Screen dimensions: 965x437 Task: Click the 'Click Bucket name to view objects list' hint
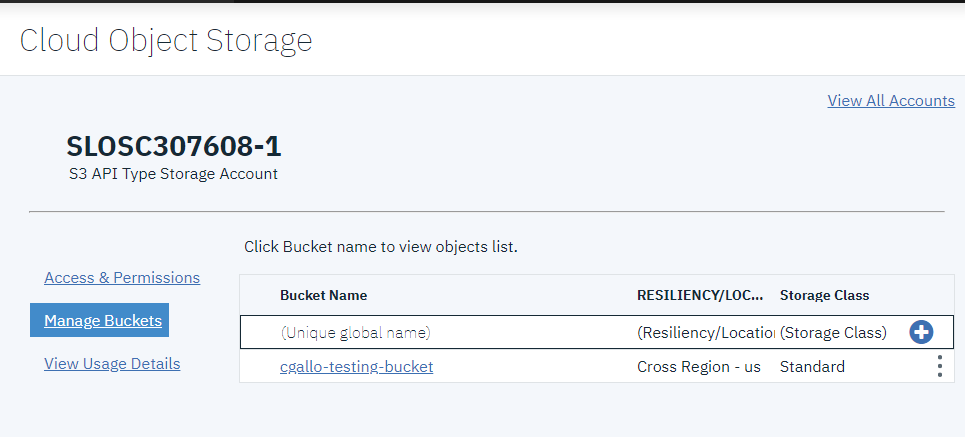pos(381,247)
